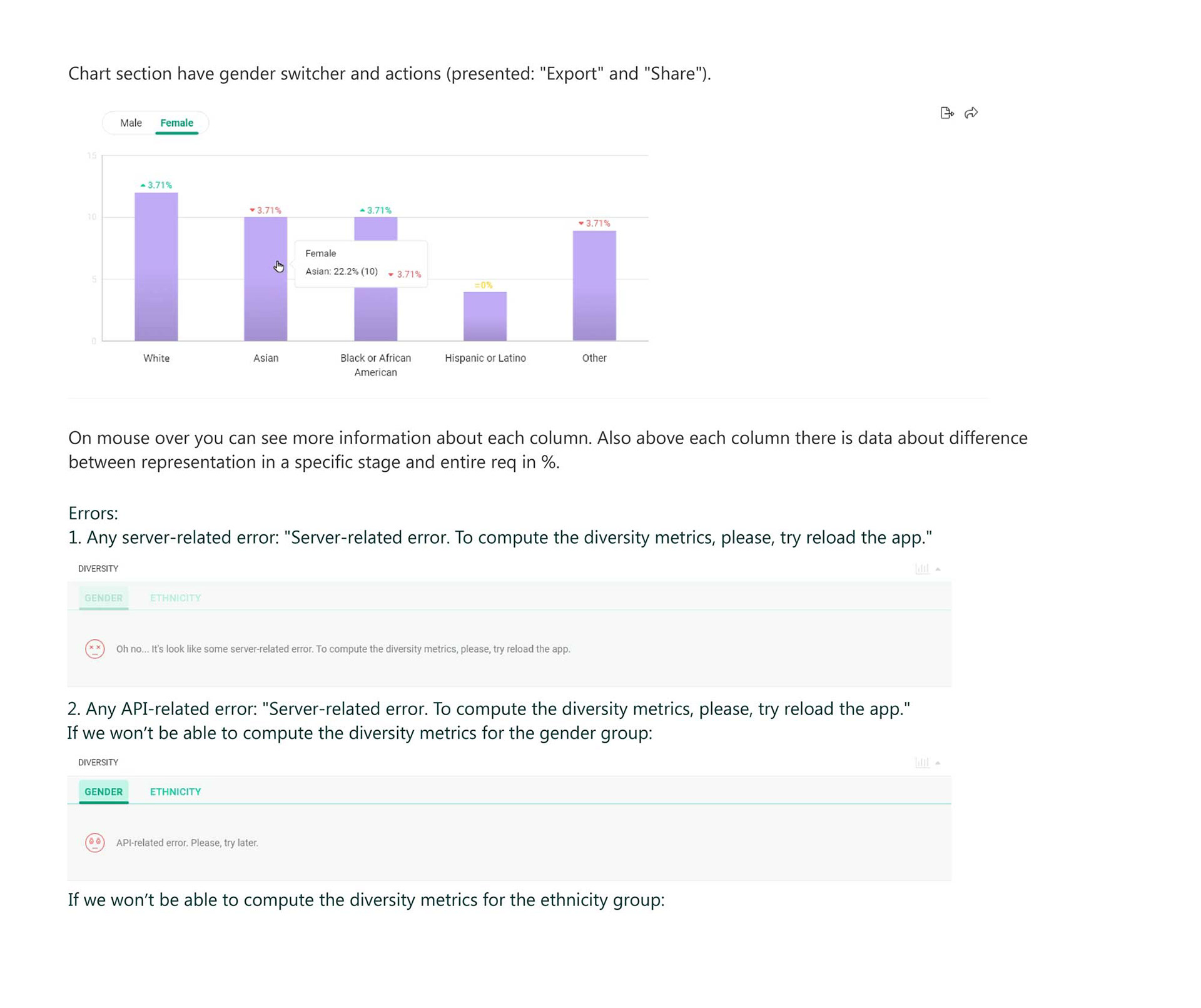Click the Export chart icon
The image size is (1201, 1008).
(x=946, y=113)
